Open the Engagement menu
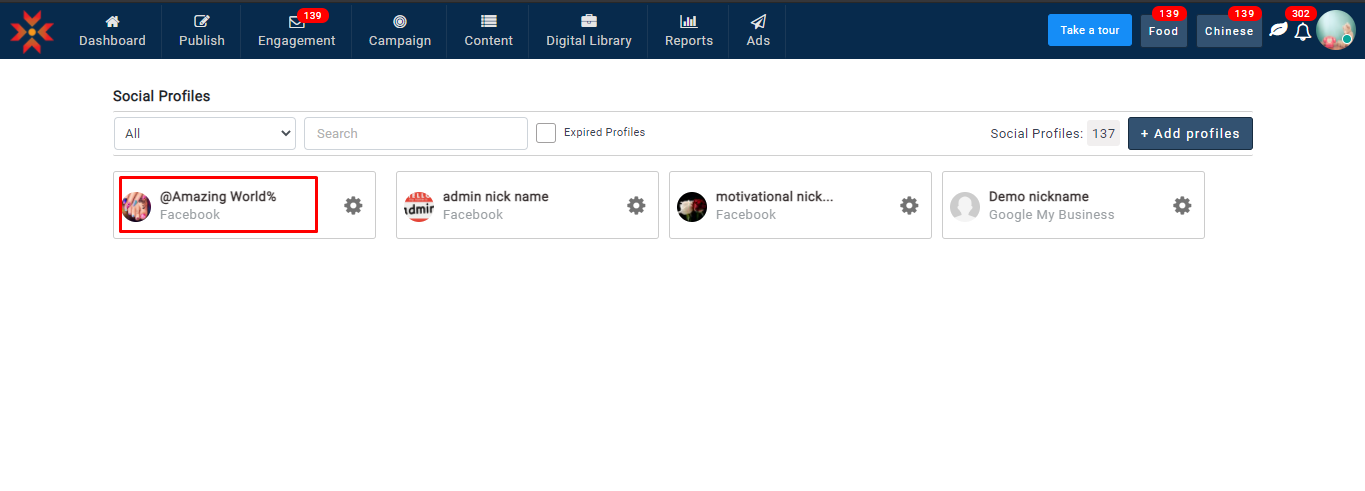Image resolution: width=1365 pixels, height=491 pixels. [296, 31]
